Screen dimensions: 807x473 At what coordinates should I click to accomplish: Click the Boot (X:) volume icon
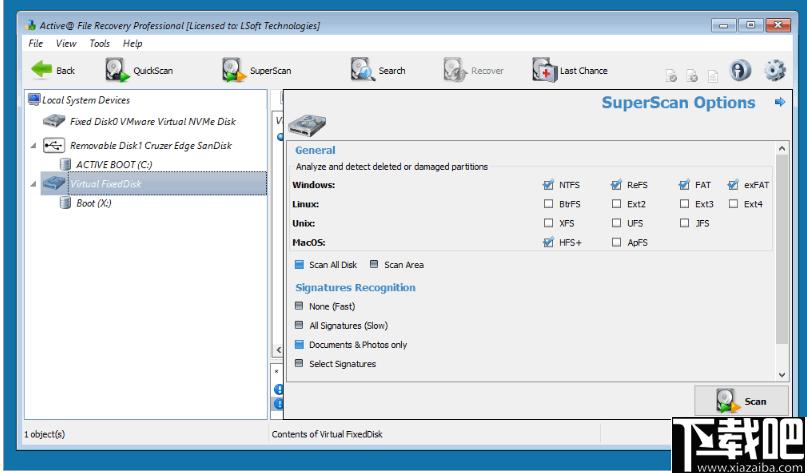pos(65,203)
